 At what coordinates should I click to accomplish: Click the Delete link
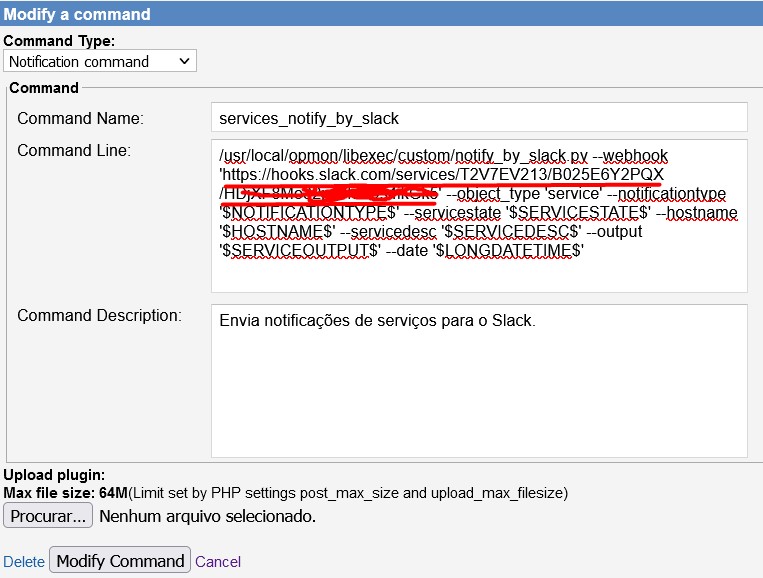(x=24, y=562)
